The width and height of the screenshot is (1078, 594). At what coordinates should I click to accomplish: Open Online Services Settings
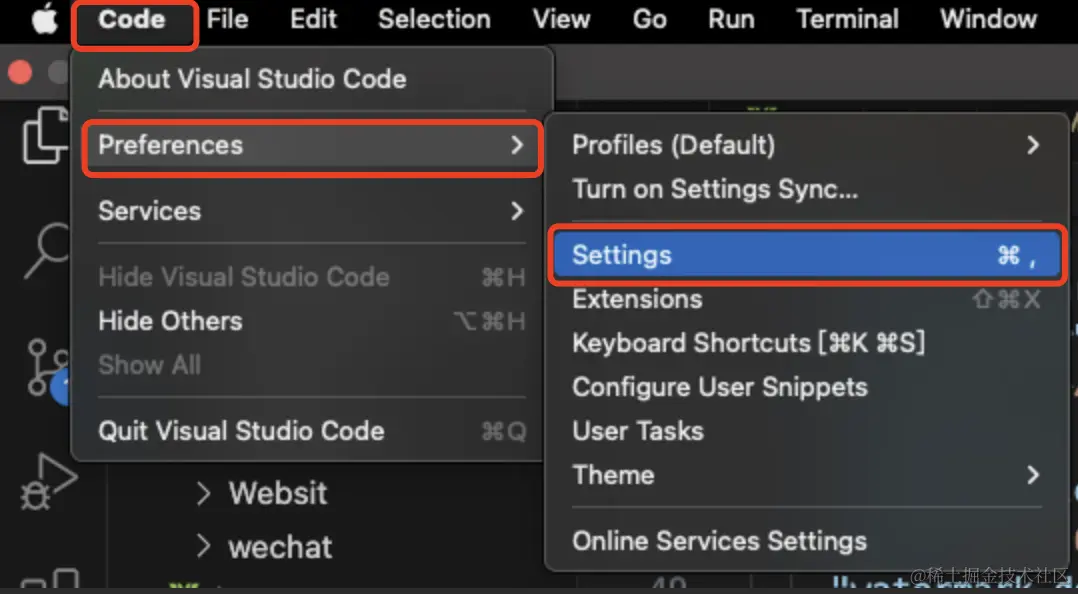point(807,541)
